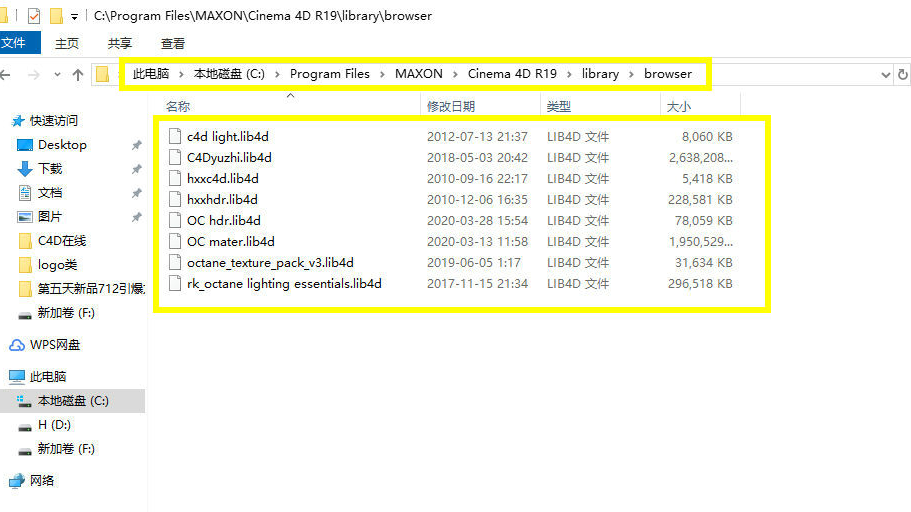
Task: Click 本地磁盘 (C:) in address breadcrumb
Action: tap(229, 74)
